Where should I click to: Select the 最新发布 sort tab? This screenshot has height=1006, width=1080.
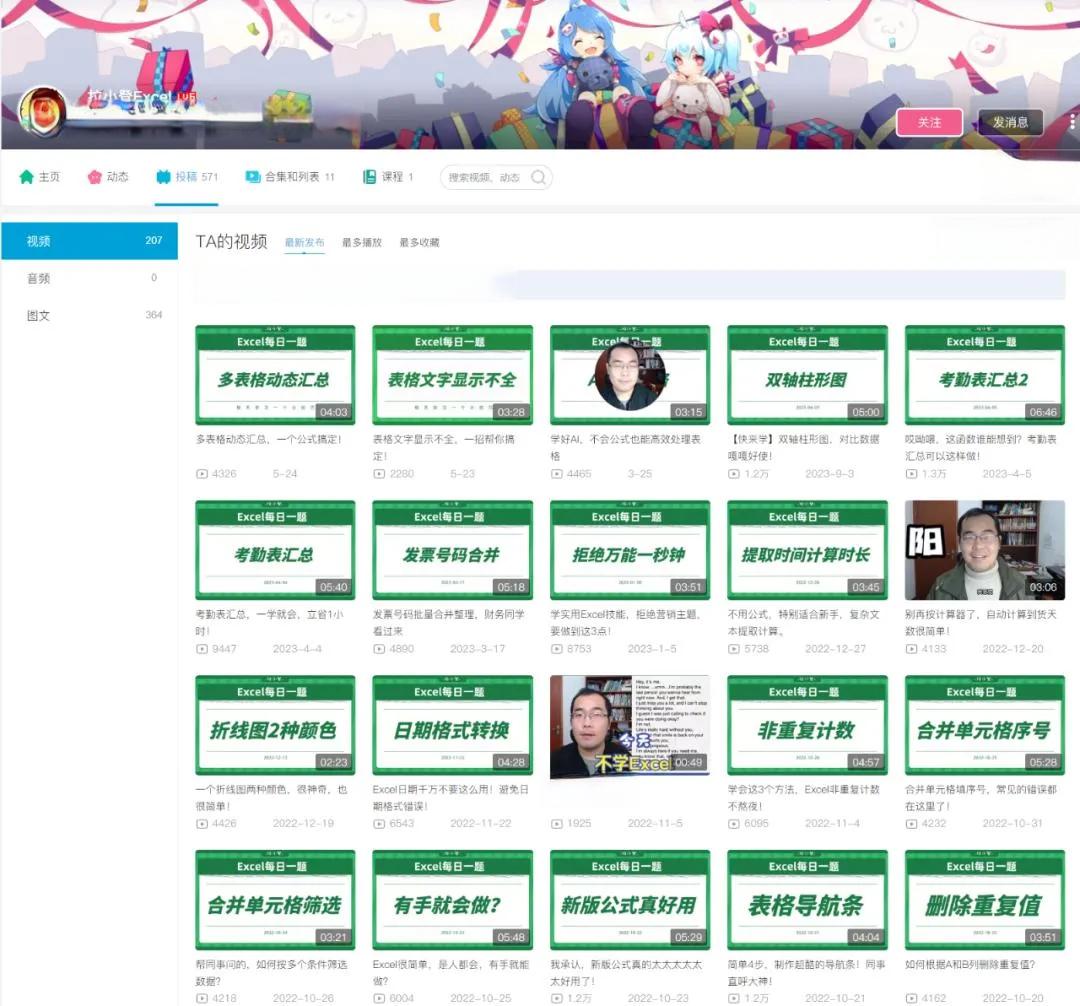[304, 243]
